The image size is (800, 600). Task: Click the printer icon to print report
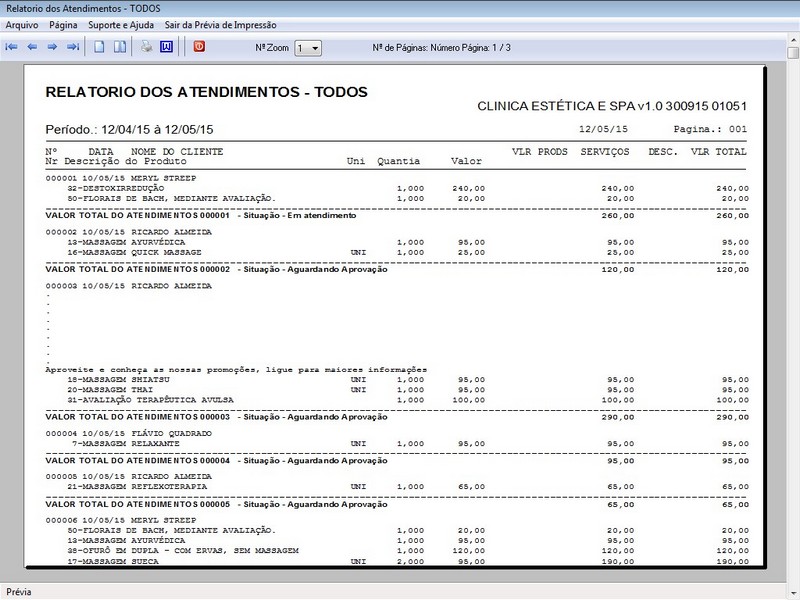(x=146, y=47)
